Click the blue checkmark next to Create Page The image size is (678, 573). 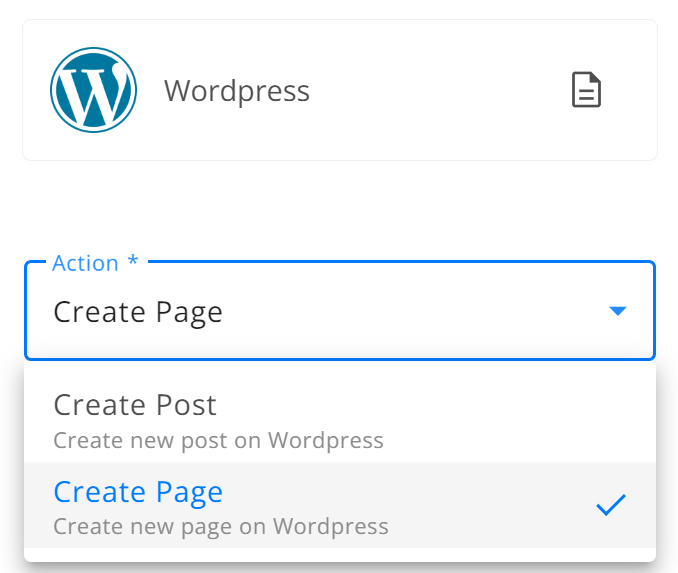coord(611,505)
